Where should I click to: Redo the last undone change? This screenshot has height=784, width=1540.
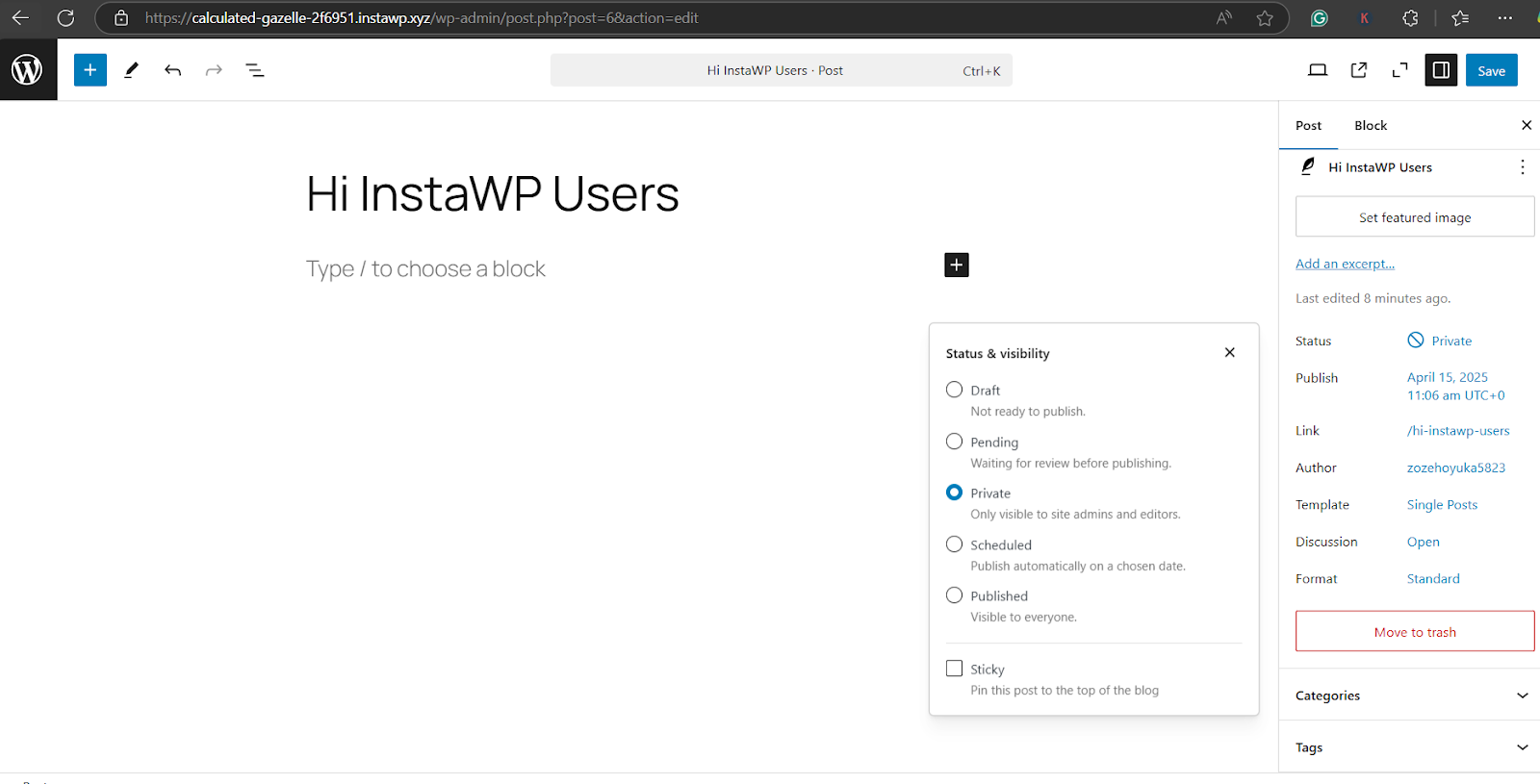214,70
